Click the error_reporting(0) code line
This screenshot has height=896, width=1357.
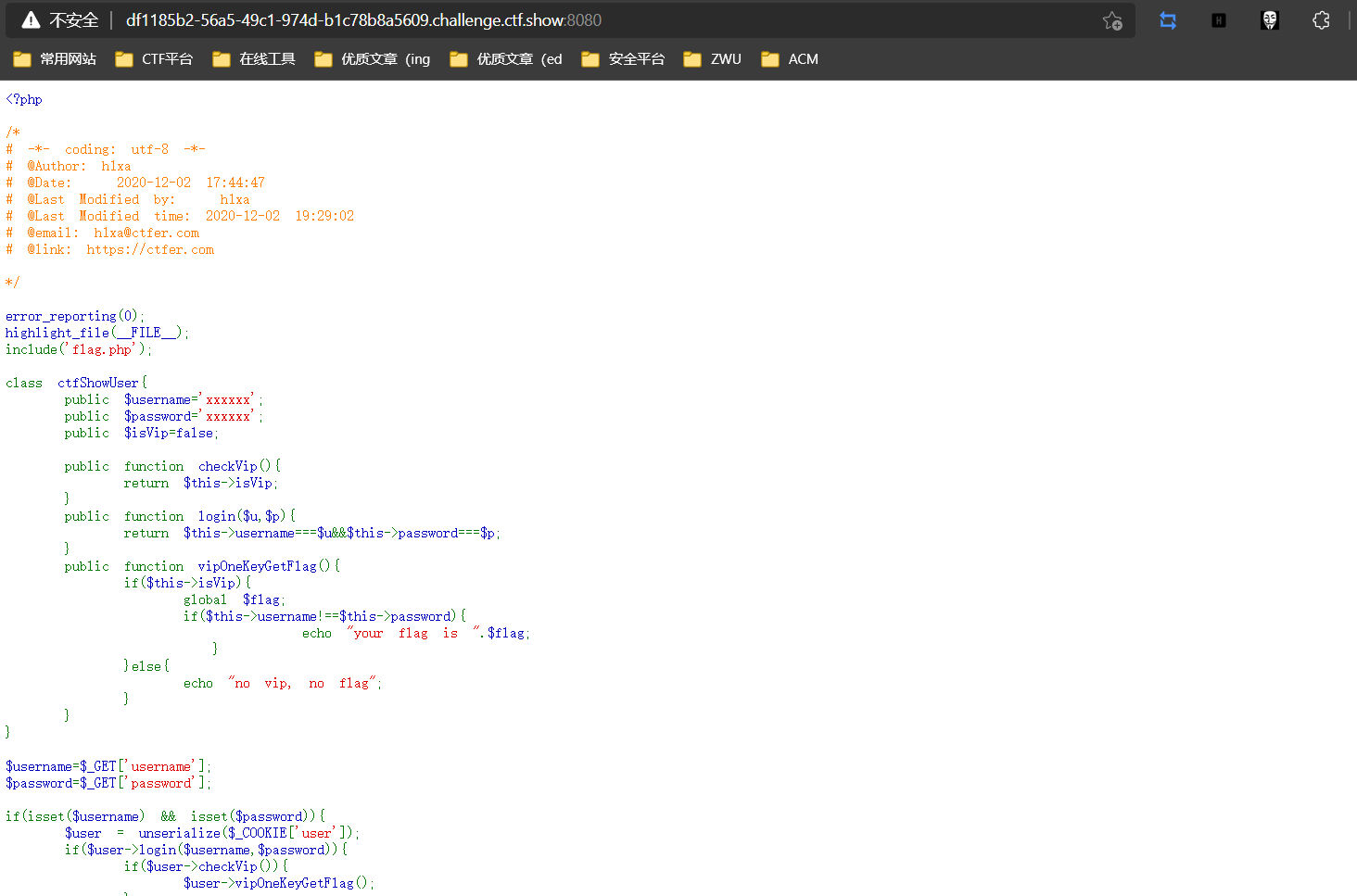pyautogui.click(x=75, y=316)
